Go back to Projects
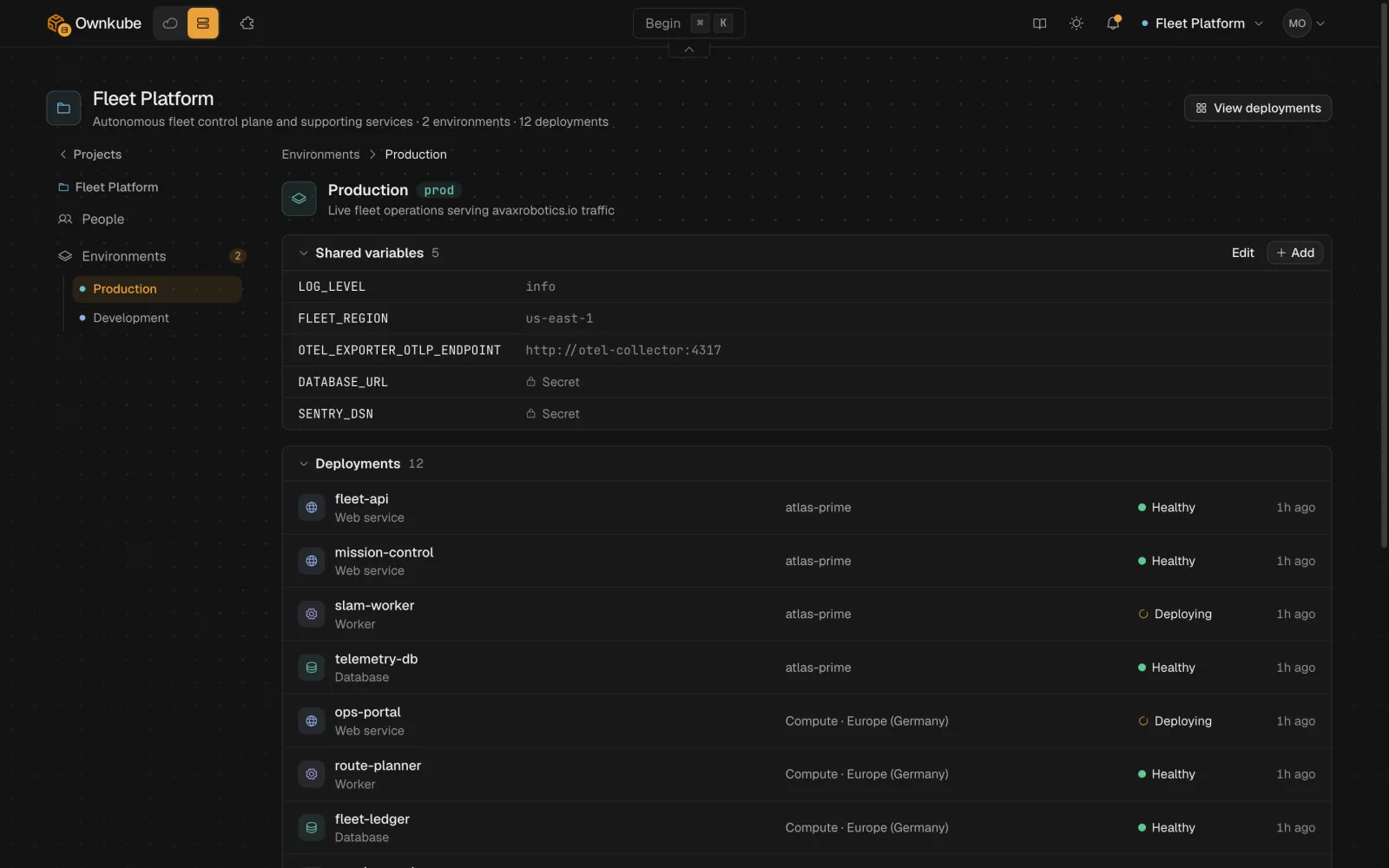The height and width of the screenshot is (868, 1389). click(90, 155)
